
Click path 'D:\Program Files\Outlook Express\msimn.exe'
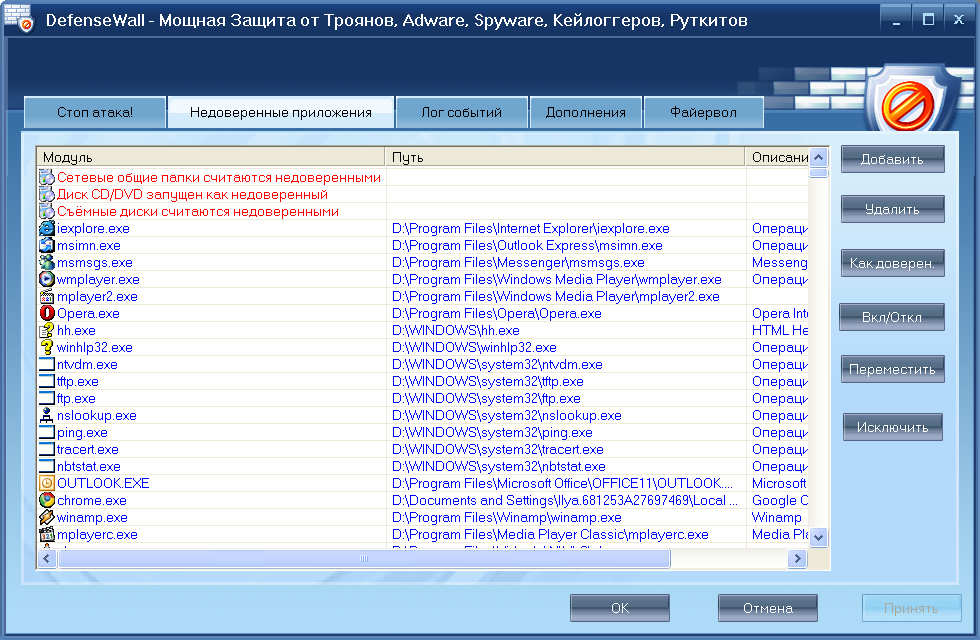527,246
